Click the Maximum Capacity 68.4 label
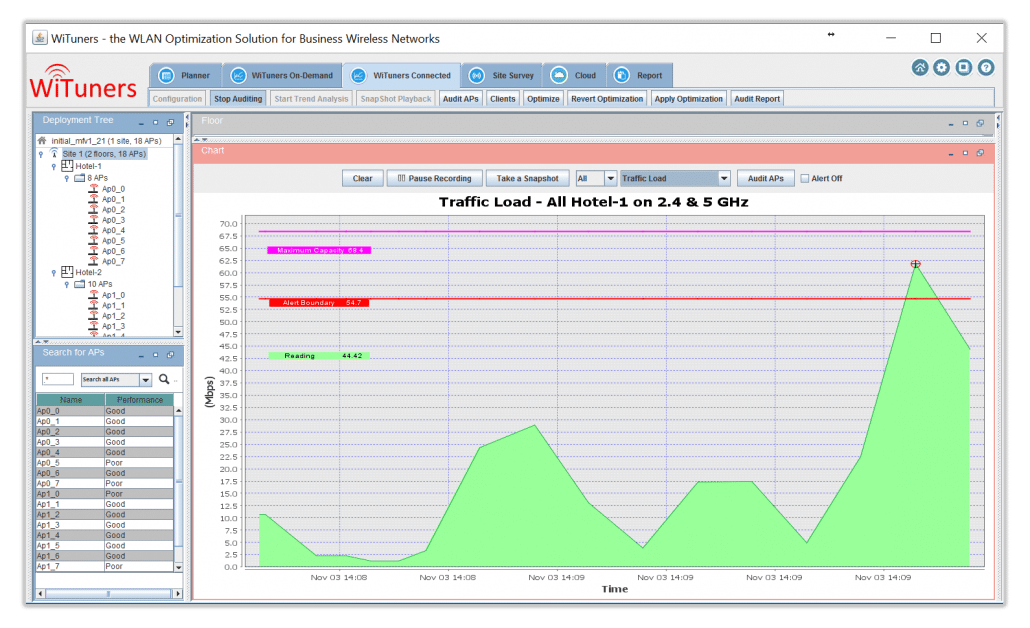This screenshot has width=1030, height=628. 319,250
